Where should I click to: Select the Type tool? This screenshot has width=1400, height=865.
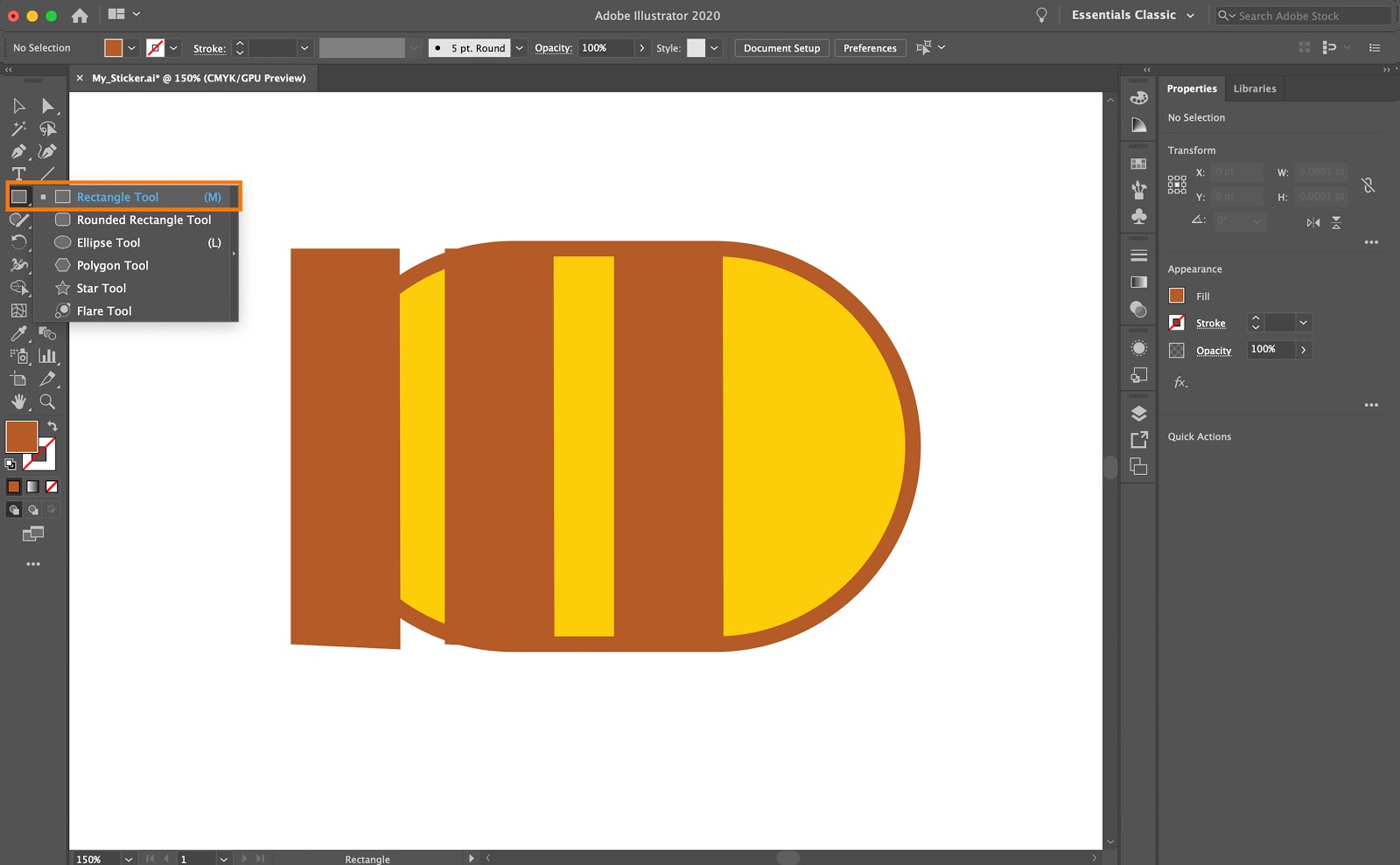(18, 173)
